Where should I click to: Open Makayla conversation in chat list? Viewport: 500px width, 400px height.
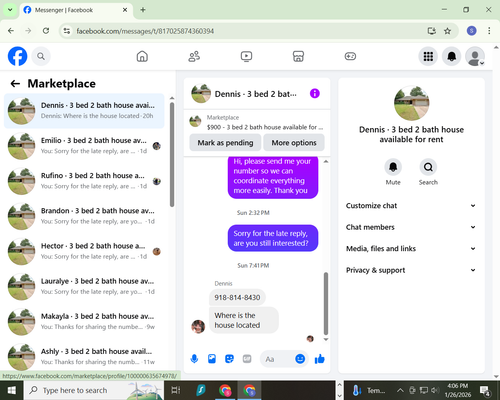84,322
